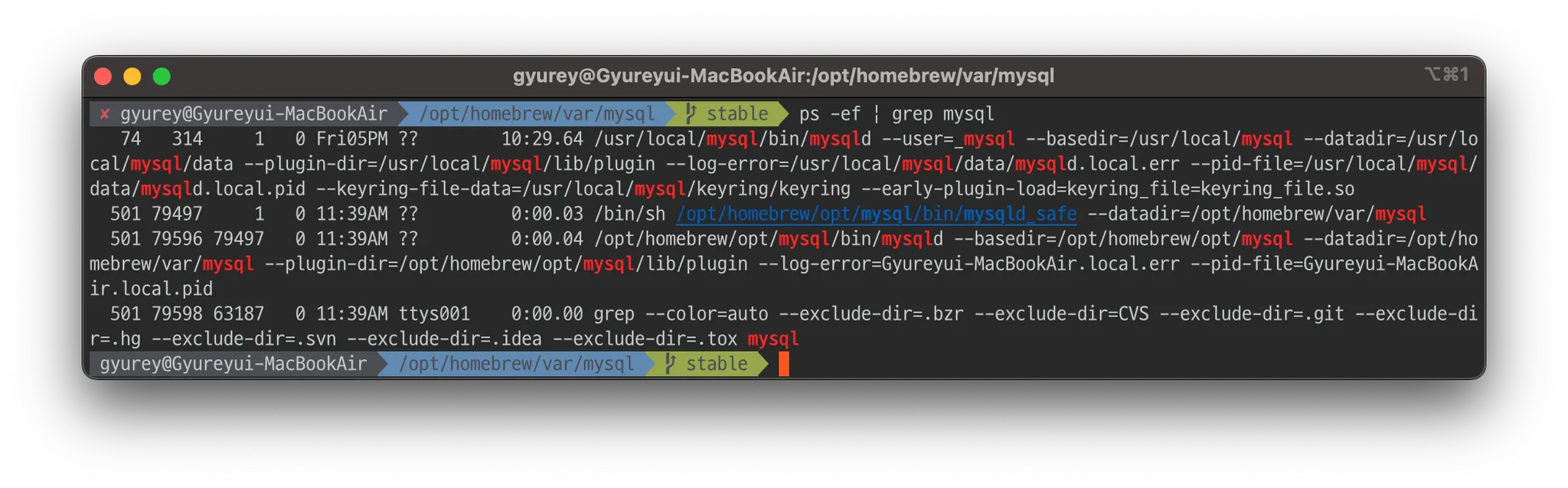Minimize the terminal with the yellow button
The image size is (1568, 488).
point(132,77)
